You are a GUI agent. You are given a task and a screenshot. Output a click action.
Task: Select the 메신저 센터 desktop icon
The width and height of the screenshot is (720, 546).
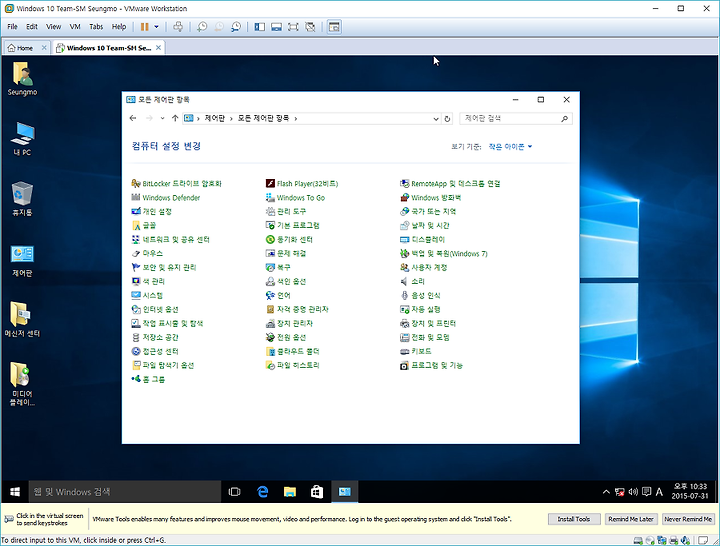(22, 320)
